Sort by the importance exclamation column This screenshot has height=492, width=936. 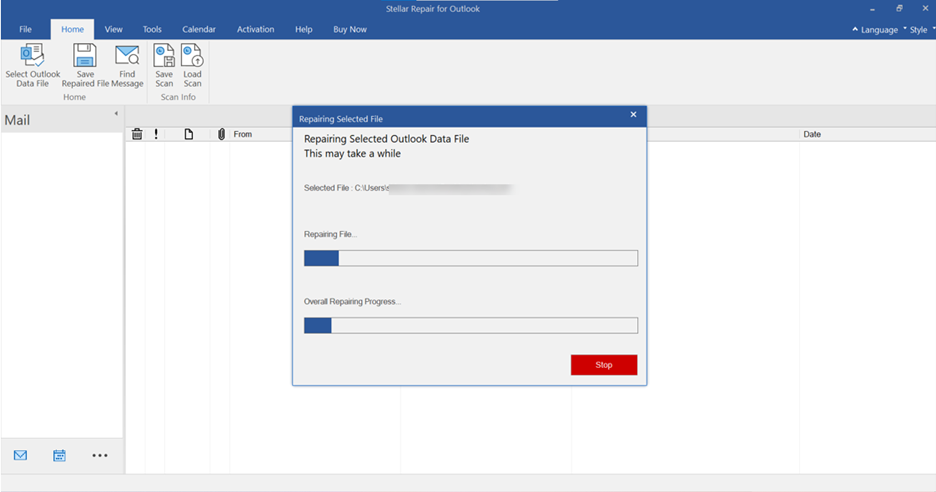(x=156, y=134)
